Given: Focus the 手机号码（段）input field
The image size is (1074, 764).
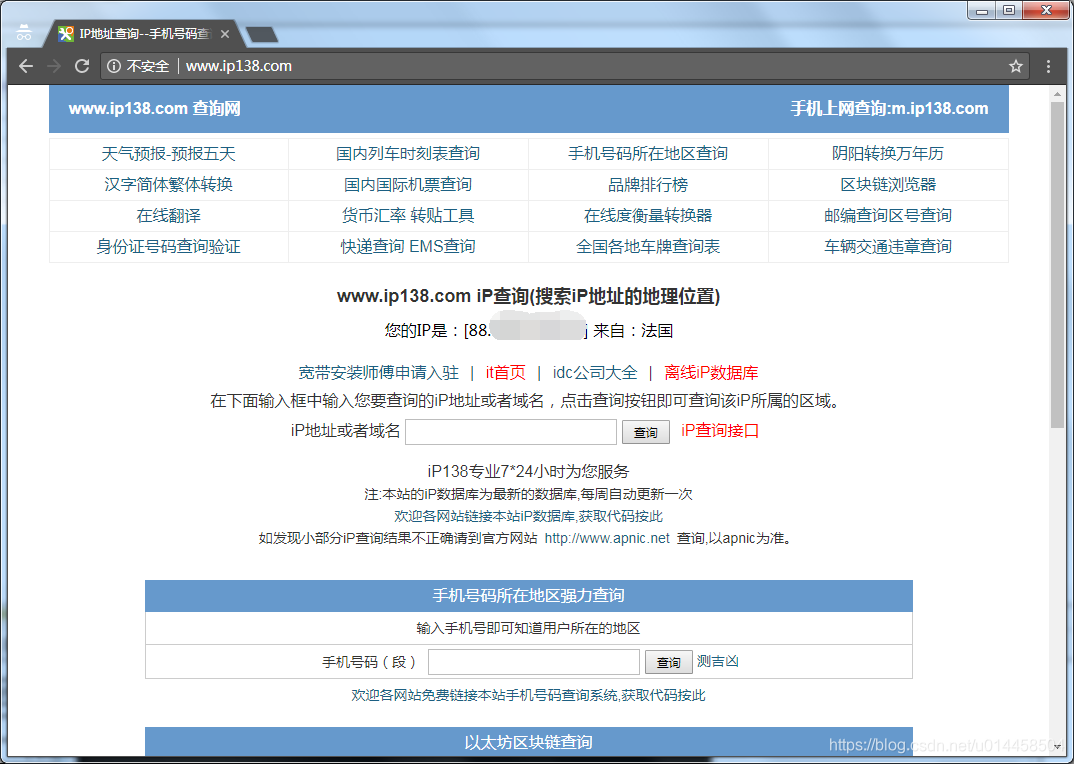Looking at the screenshot, I should point(534,662).
